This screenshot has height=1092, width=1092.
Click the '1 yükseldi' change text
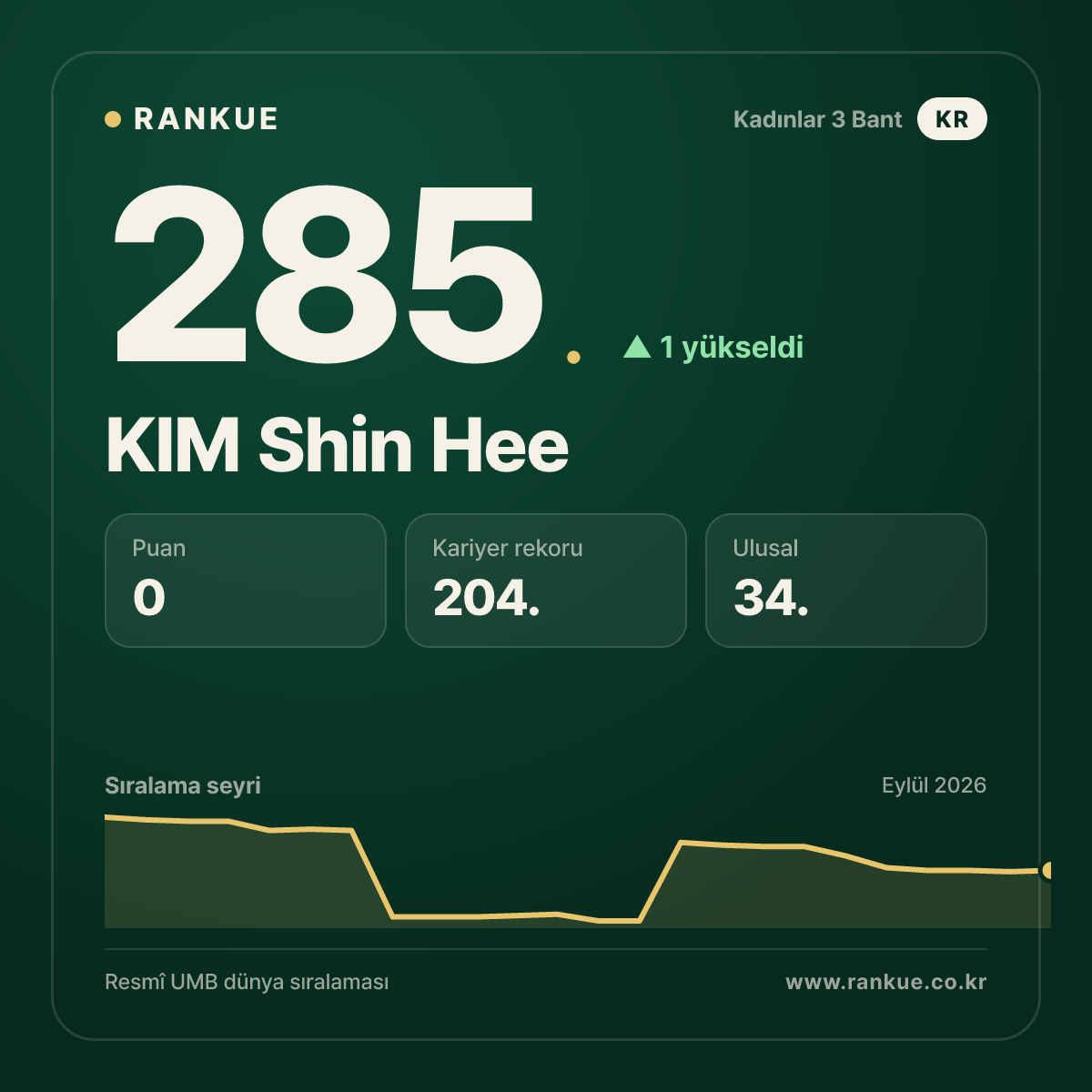point(732,347)
